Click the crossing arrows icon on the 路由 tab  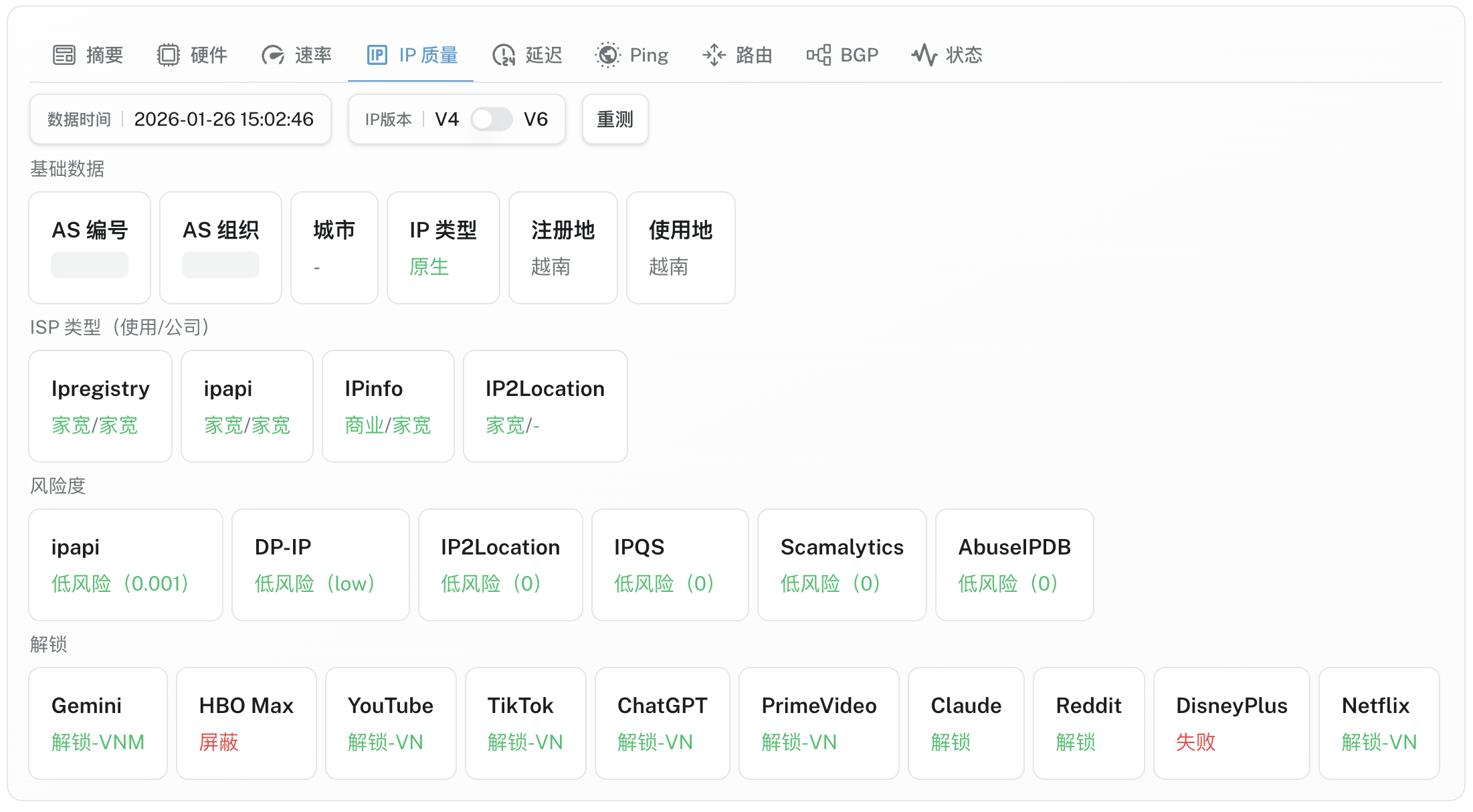pos(714,54)
